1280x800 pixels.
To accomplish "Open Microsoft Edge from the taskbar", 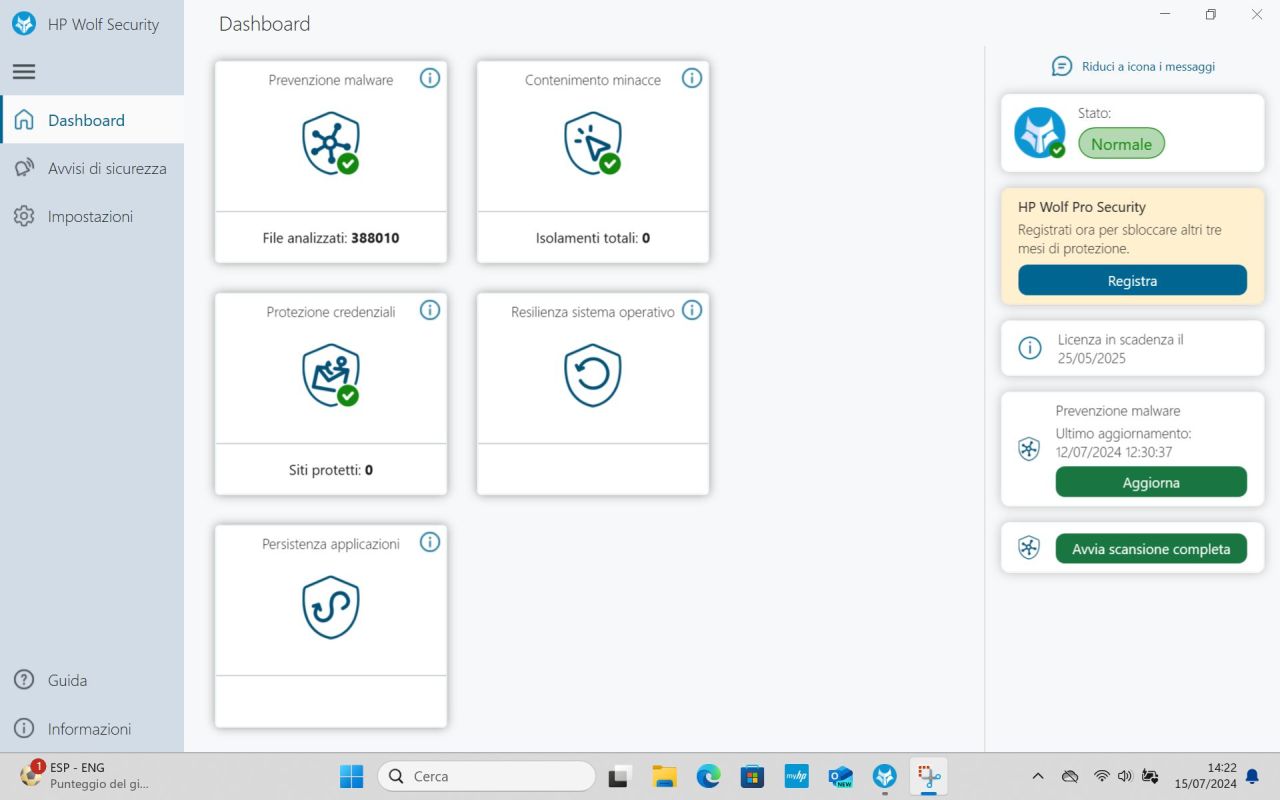I will point(709,776).
